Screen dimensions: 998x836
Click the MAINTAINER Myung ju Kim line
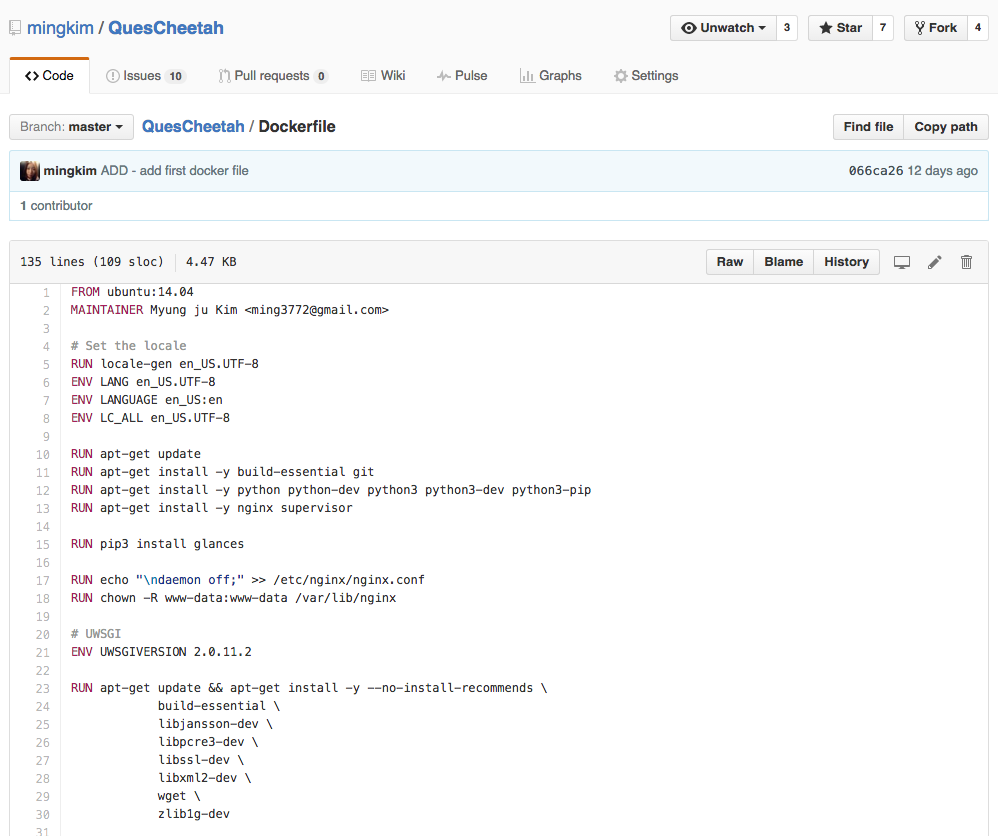point(229,310)
